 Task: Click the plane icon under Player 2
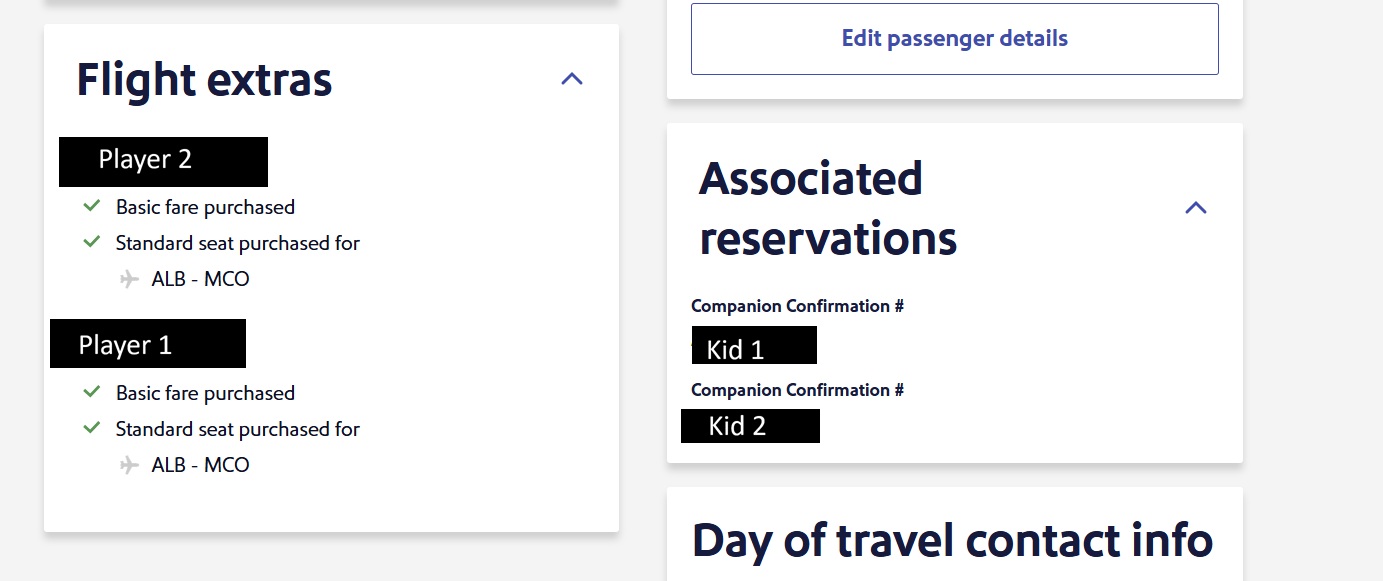click(129, 279)
